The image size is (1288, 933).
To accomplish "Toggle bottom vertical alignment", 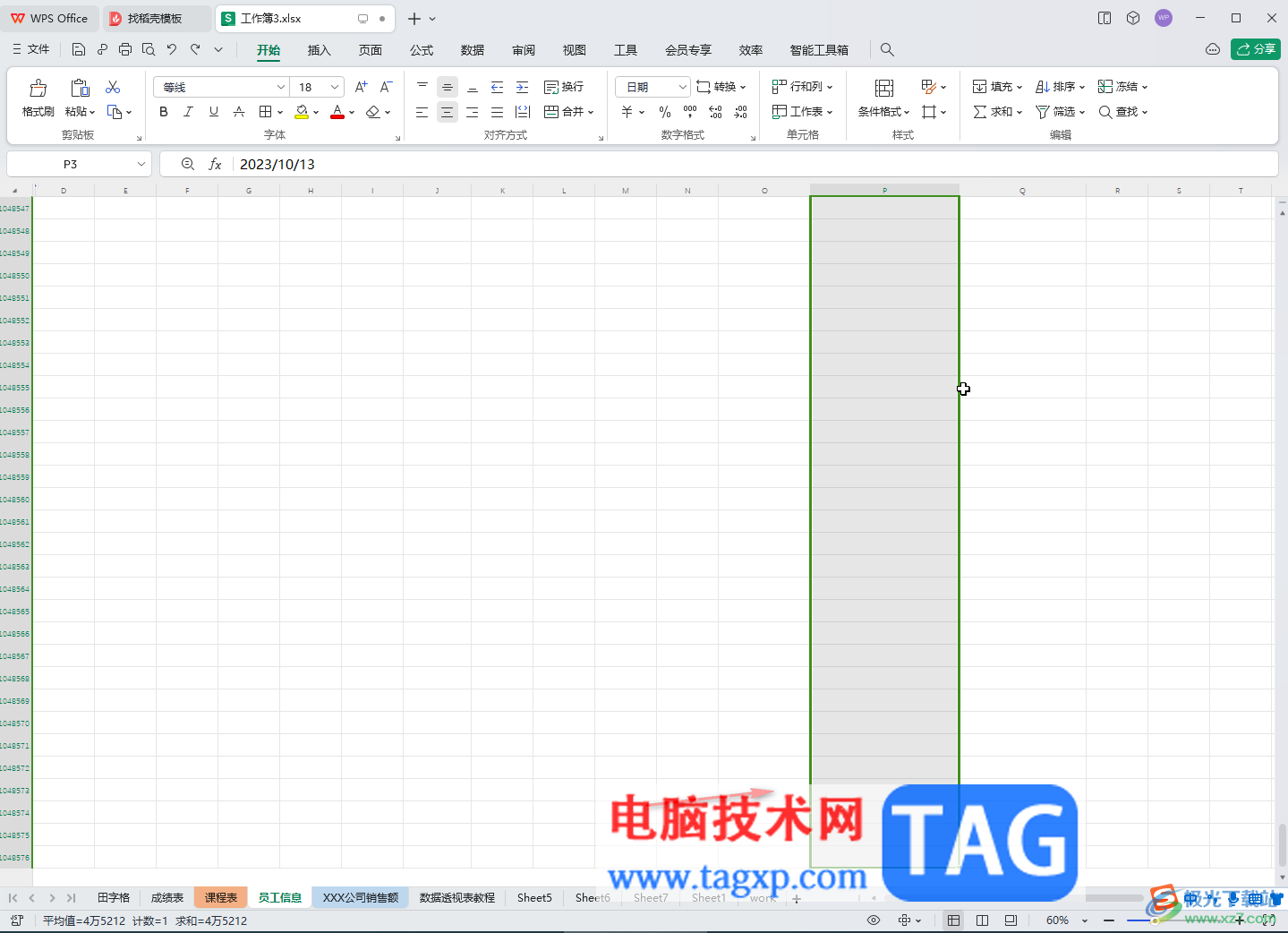I will coord(473,87).
